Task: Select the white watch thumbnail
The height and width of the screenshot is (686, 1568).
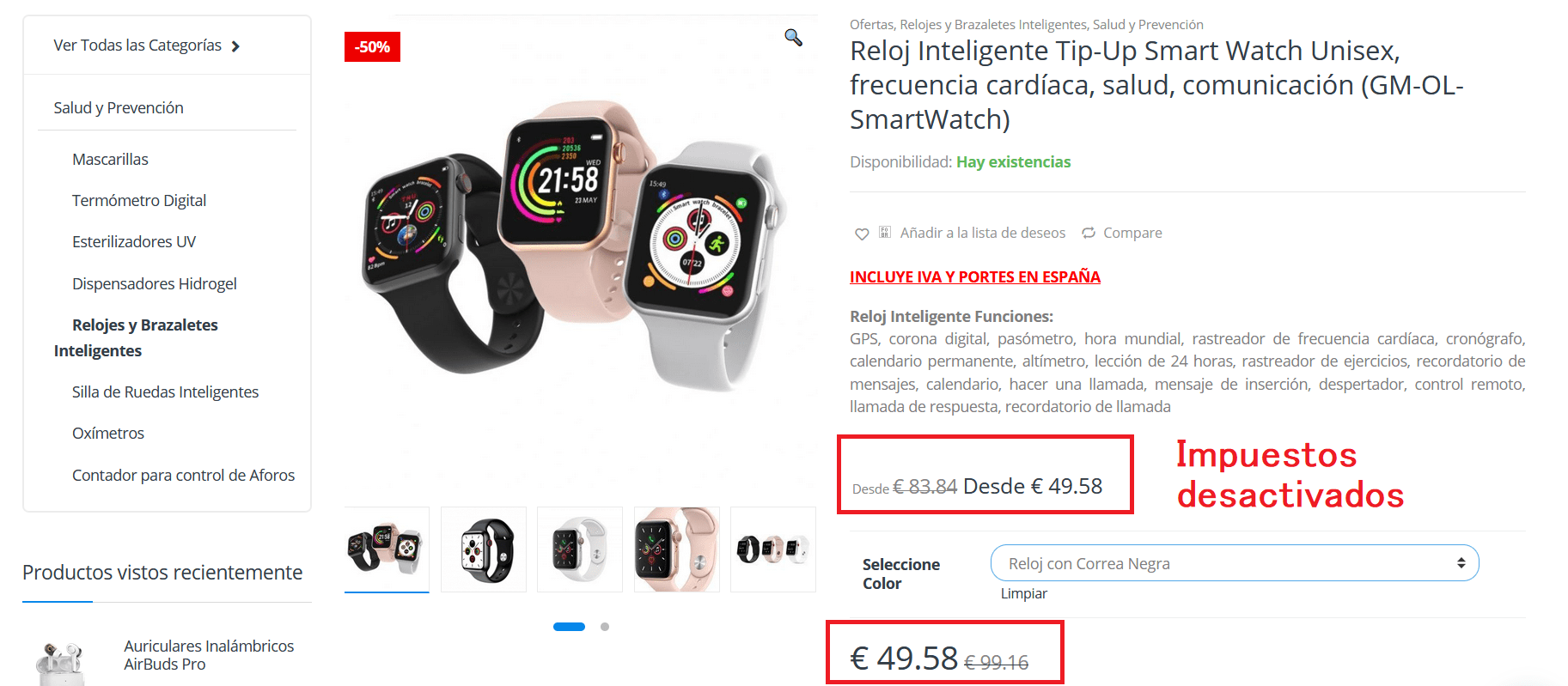Action: (580, 549)
